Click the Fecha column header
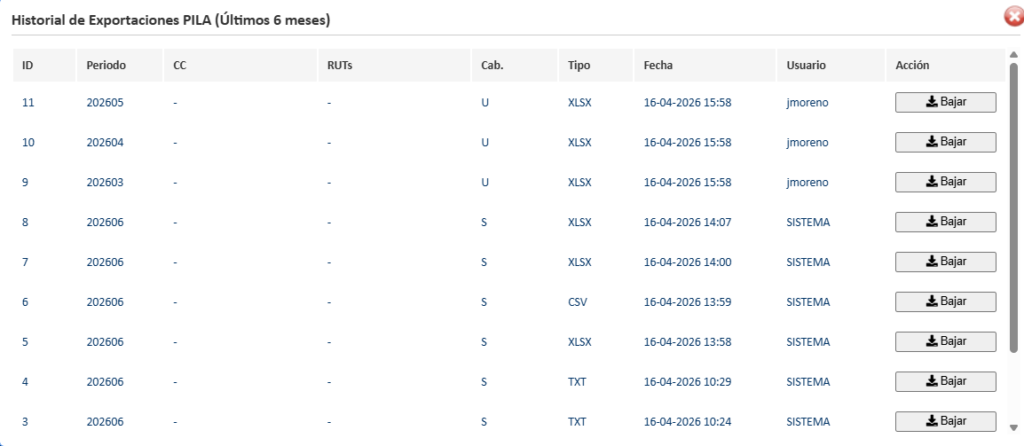The height and width of the screenshot is (446, 1024). 659,65
